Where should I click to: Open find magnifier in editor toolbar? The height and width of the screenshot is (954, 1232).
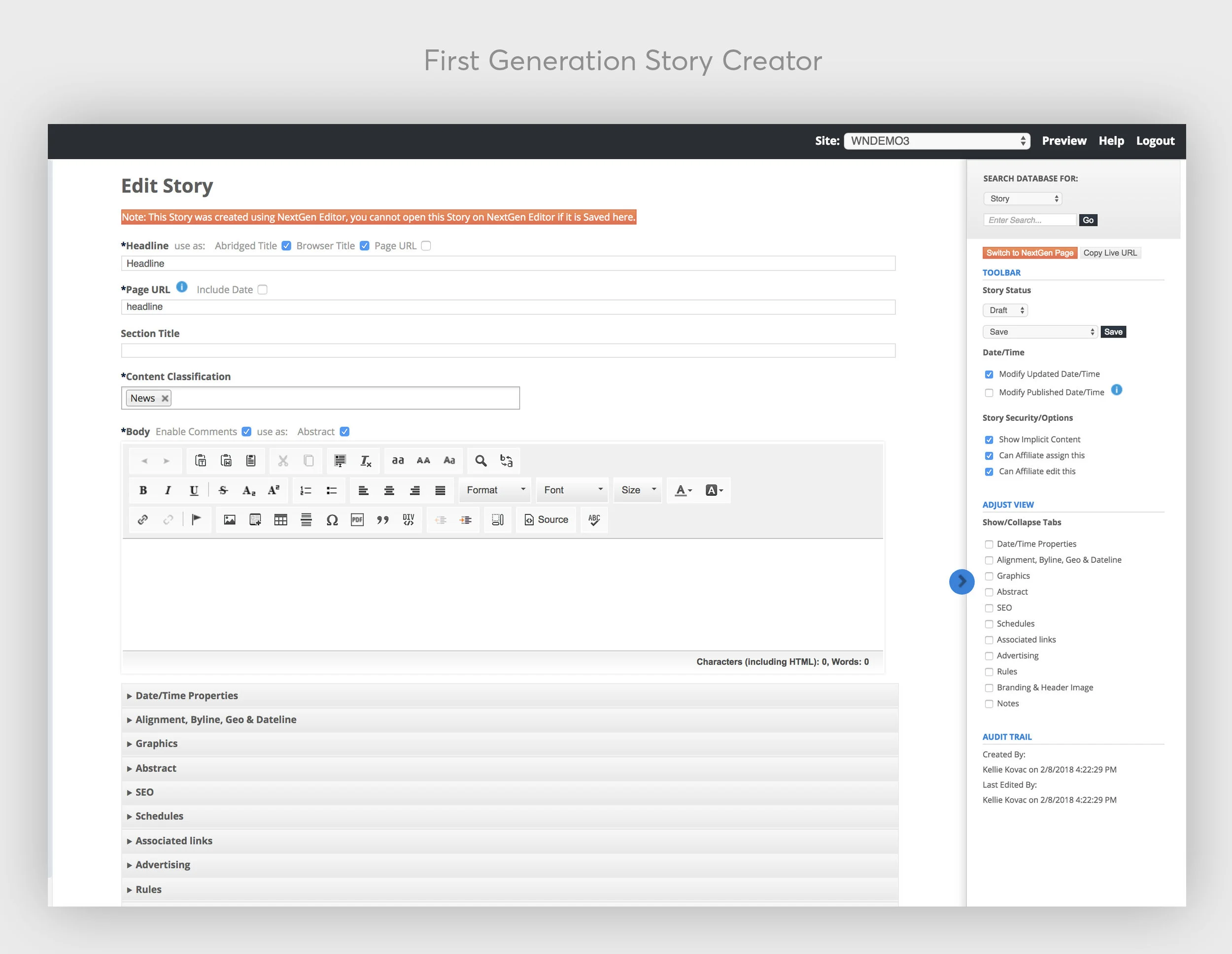pyautogui.click(x=480, y=460)
